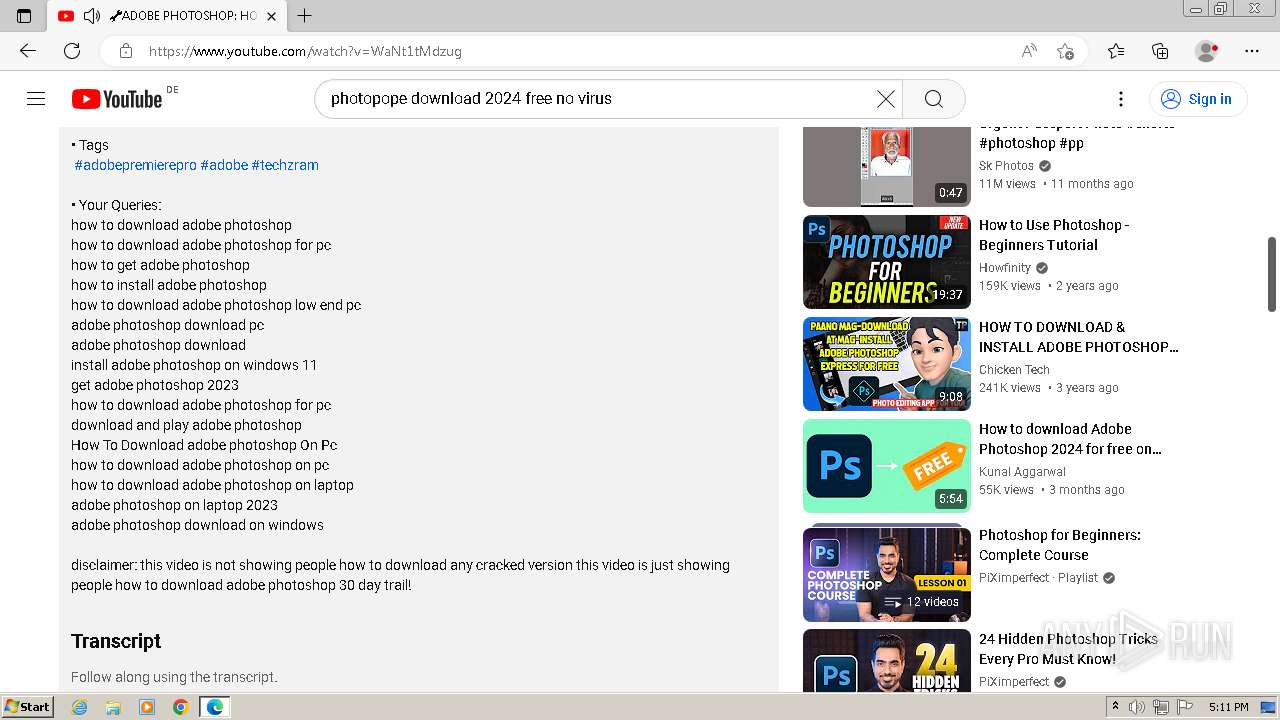Go back with browser back arrow

pyautogui.click(x=28, y=51)
